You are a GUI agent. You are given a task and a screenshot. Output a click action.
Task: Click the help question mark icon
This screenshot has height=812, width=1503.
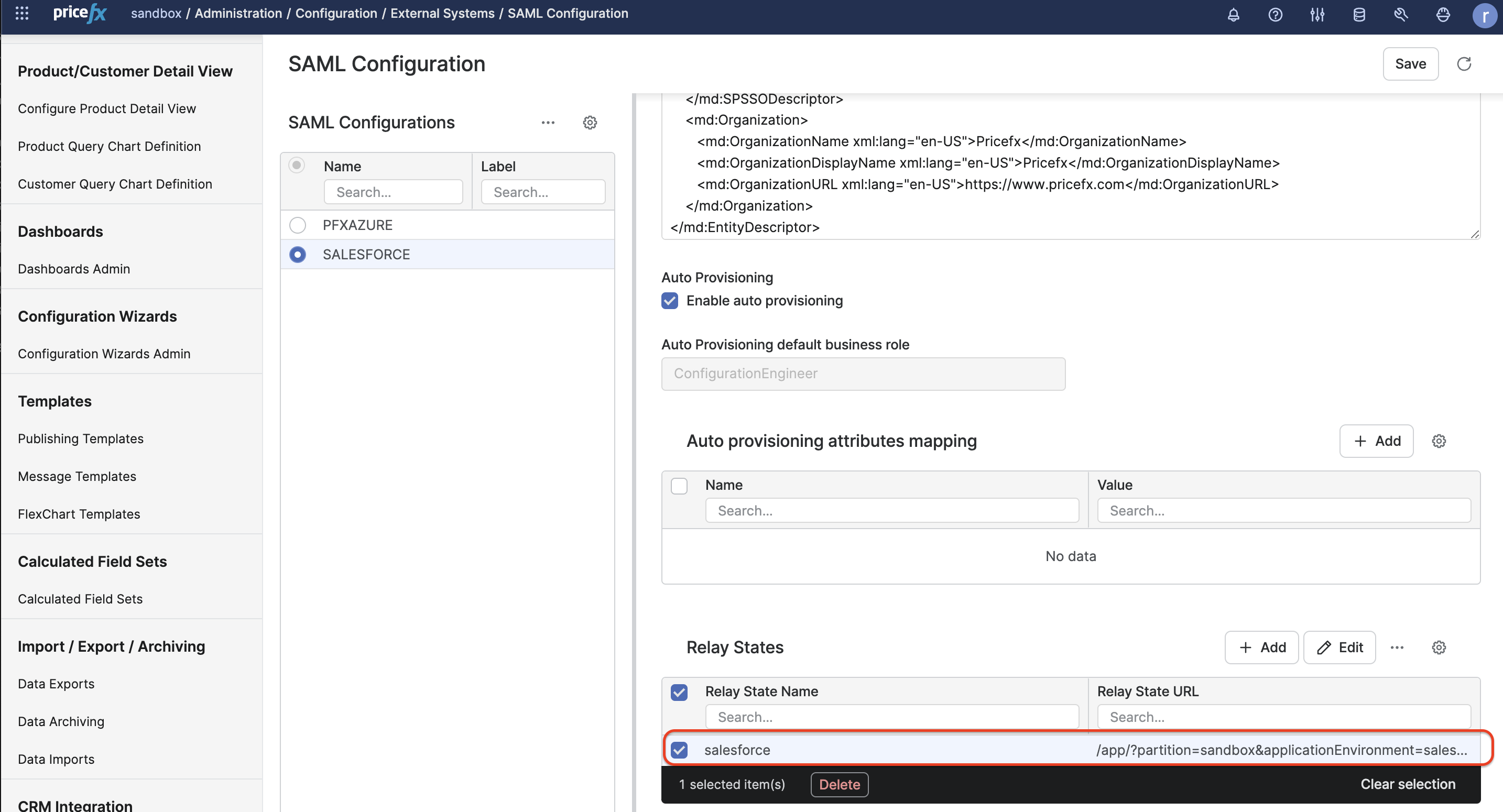[x=1275, y=14]
